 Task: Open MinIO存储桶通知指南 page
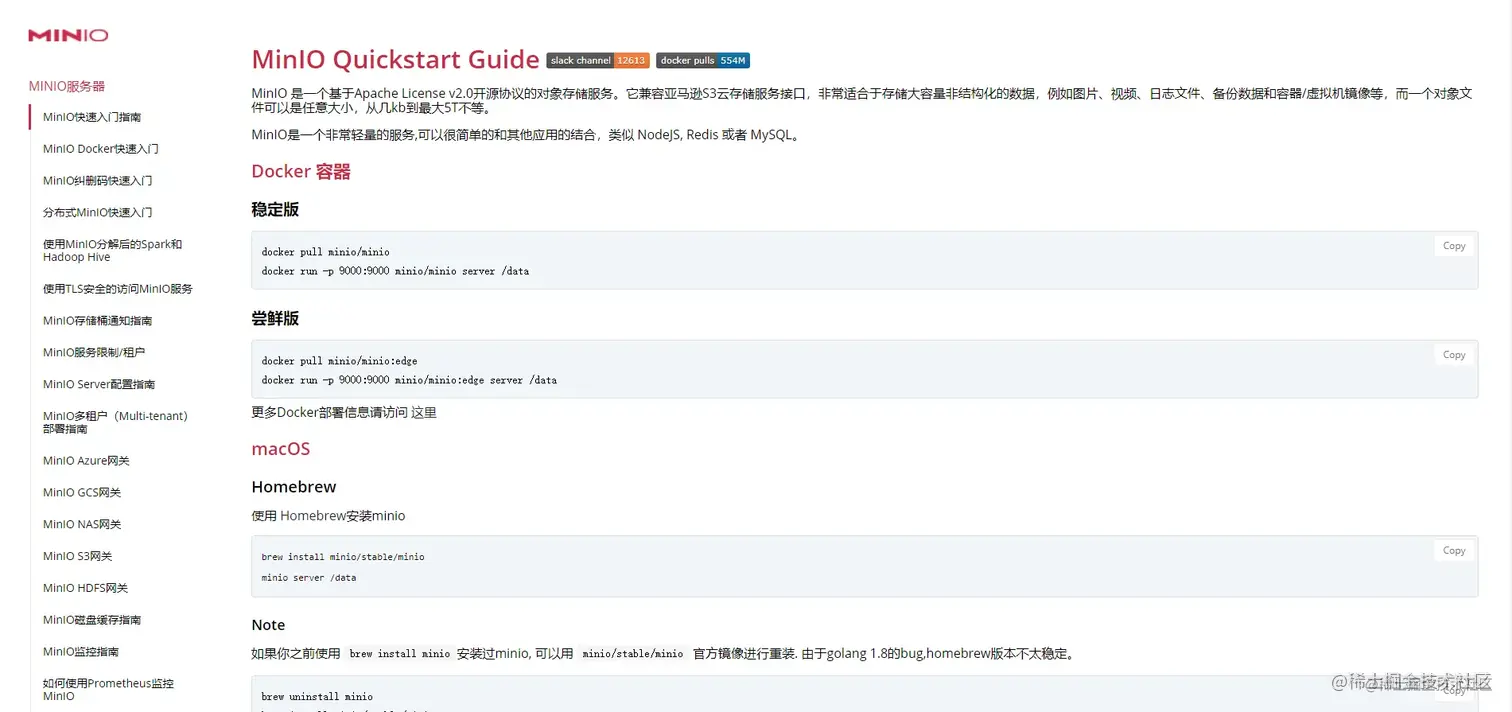pyautogui.click(x=98, y=321)
